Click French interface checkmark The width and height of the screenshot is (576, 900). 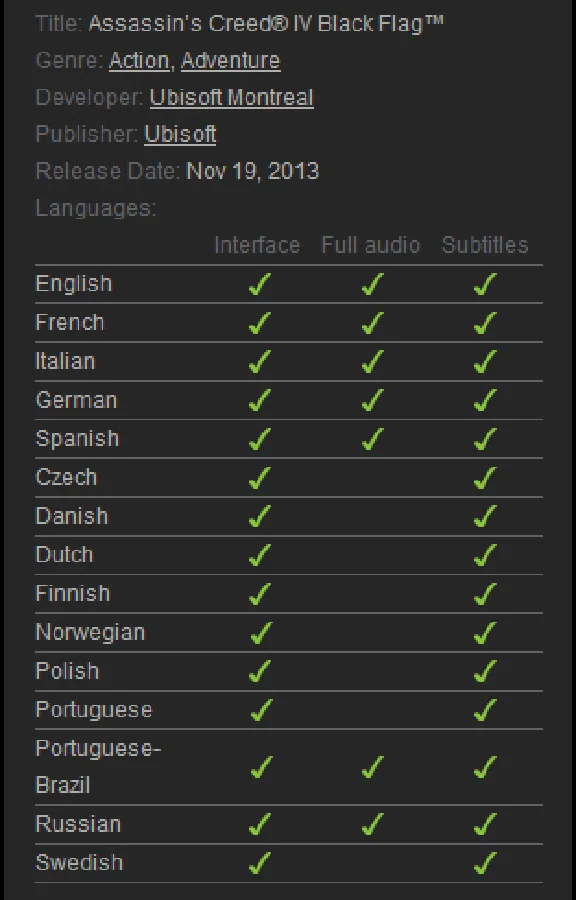(x=260, y=323)
